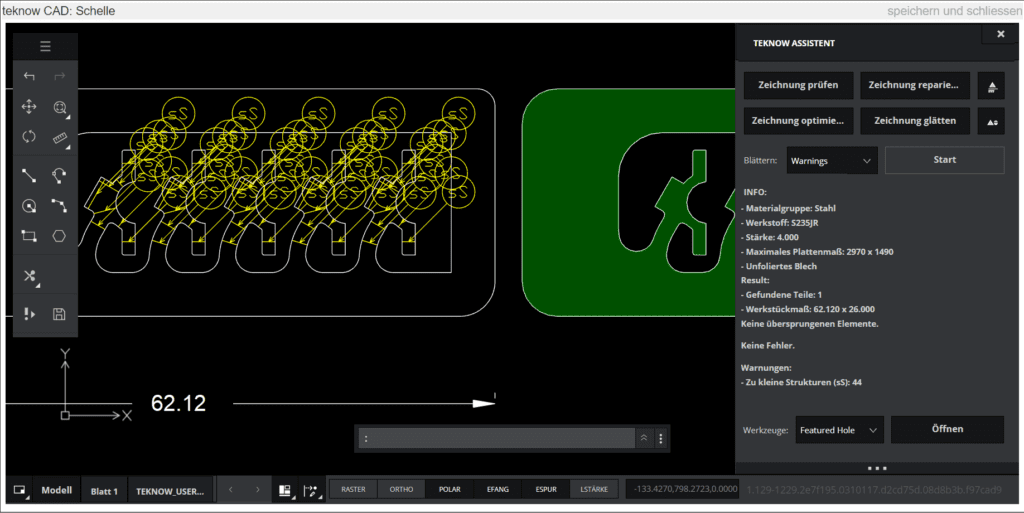Click Zeichnung glätten button
The height and width of the screenshot is (513, 1024).
[x=915, y=121]
